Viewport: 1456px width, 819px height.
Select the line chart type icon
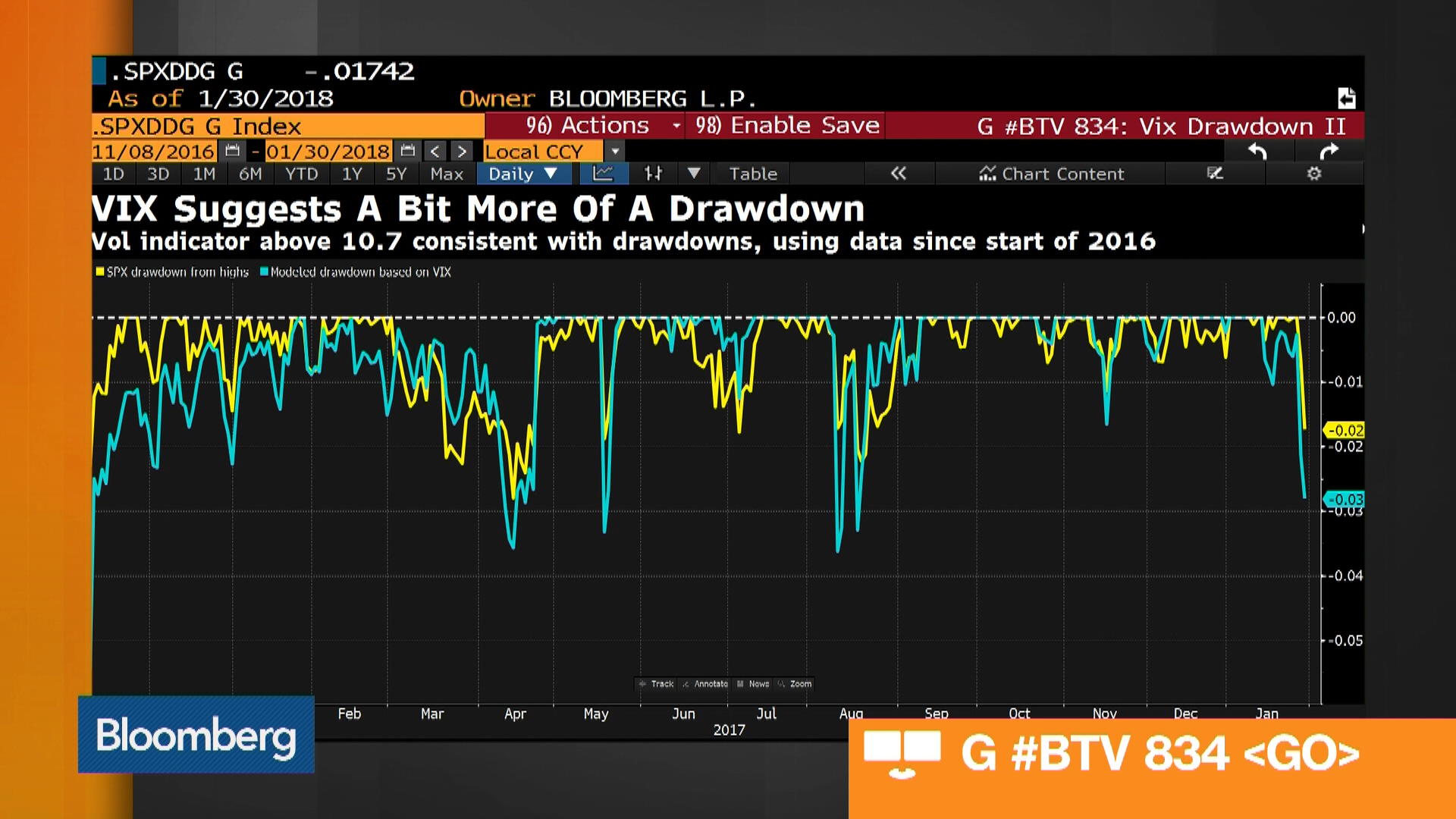[x=603, y=173]
